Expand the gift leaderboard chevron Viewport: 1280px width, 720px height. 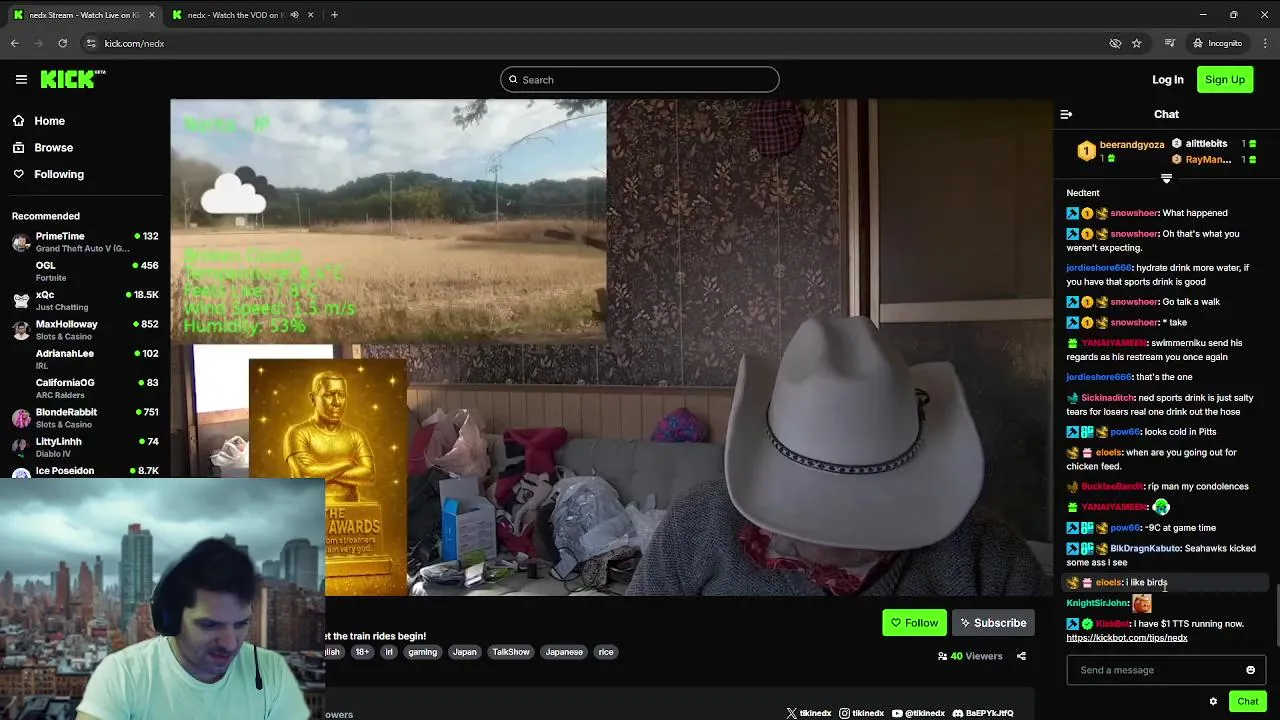click(x=1166, y=178)
